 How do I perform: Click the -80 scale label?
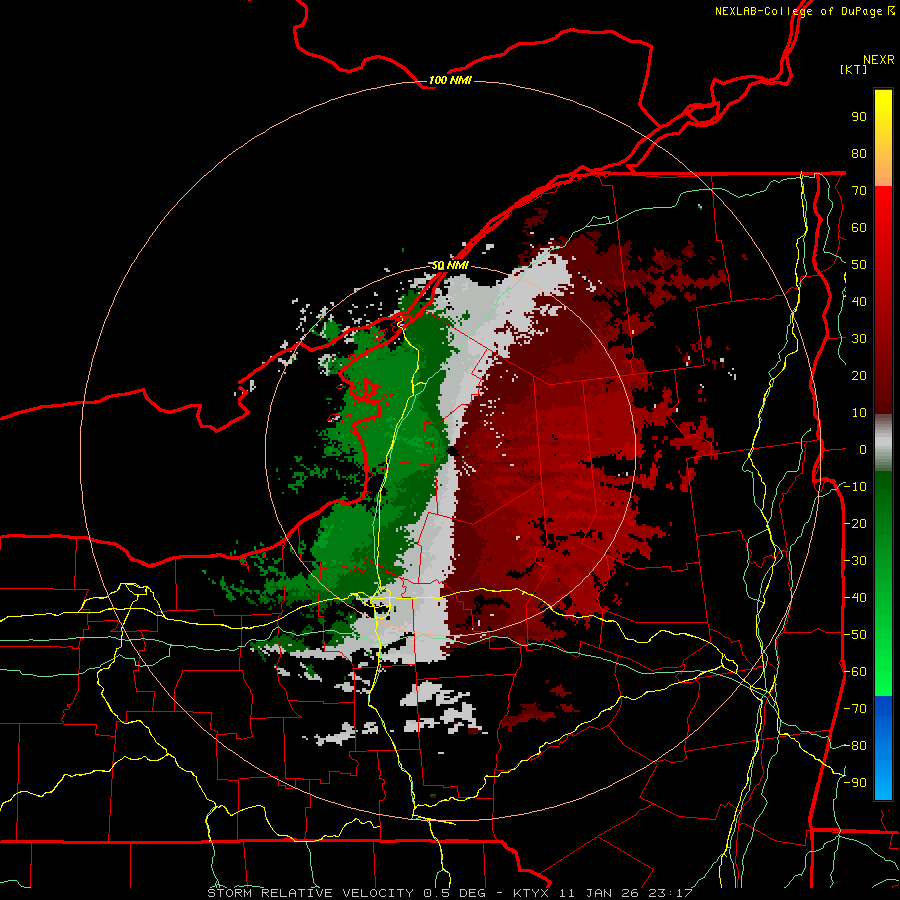[x=855, y=746]
